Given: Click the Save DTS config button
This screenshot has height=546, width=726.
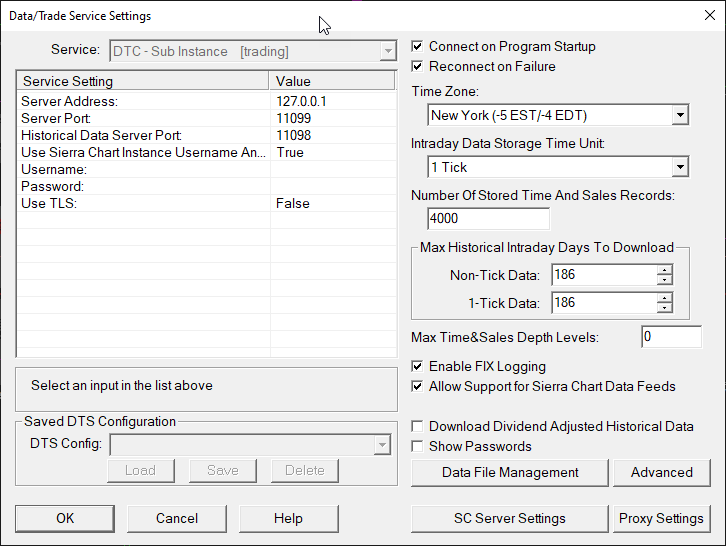Looking at the screenshot, I should (x=223, y=471).
